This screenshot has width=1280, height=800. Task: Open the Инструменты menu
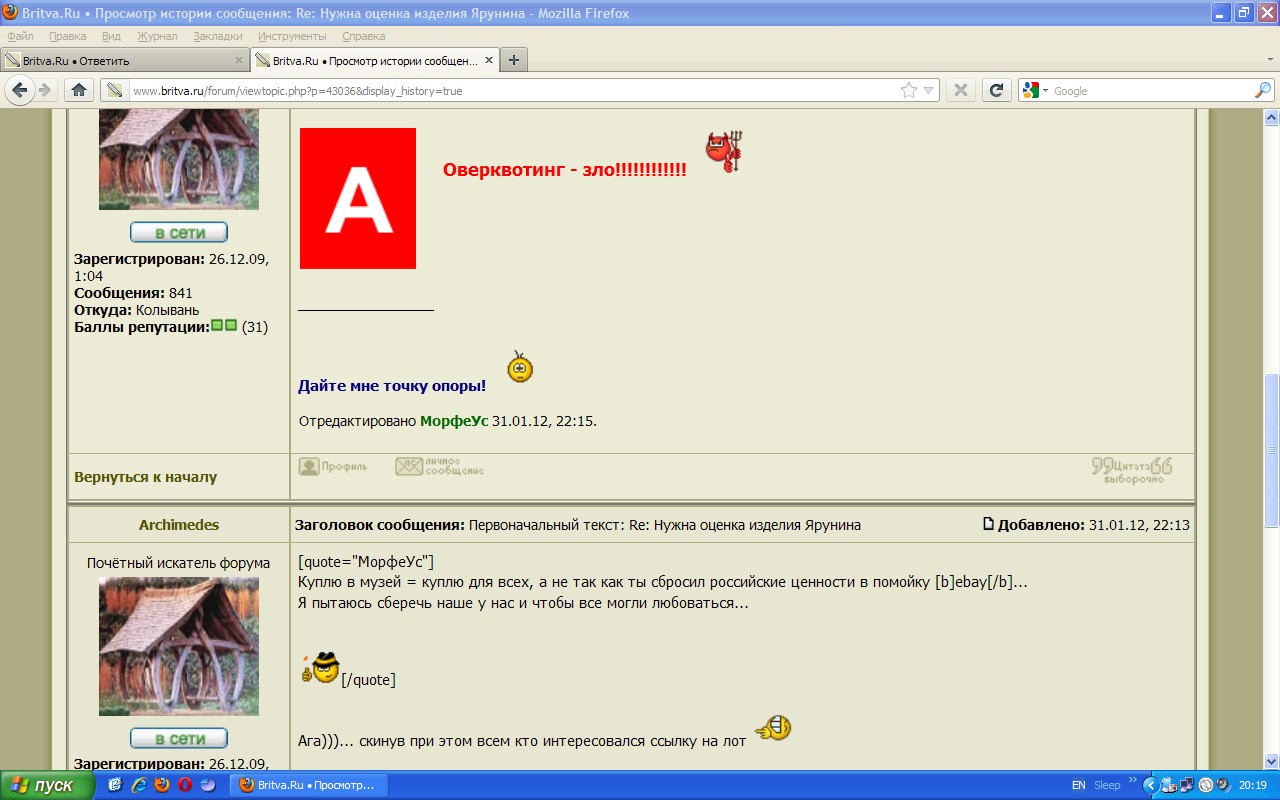point(292,36)
